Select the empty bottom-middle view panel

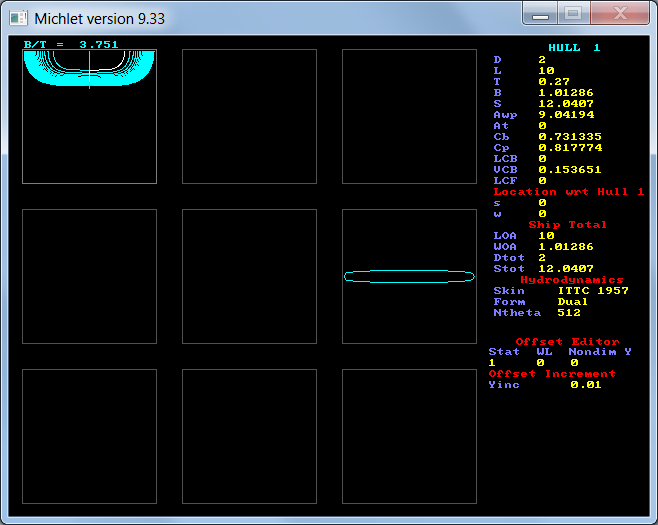pos(249,436)
